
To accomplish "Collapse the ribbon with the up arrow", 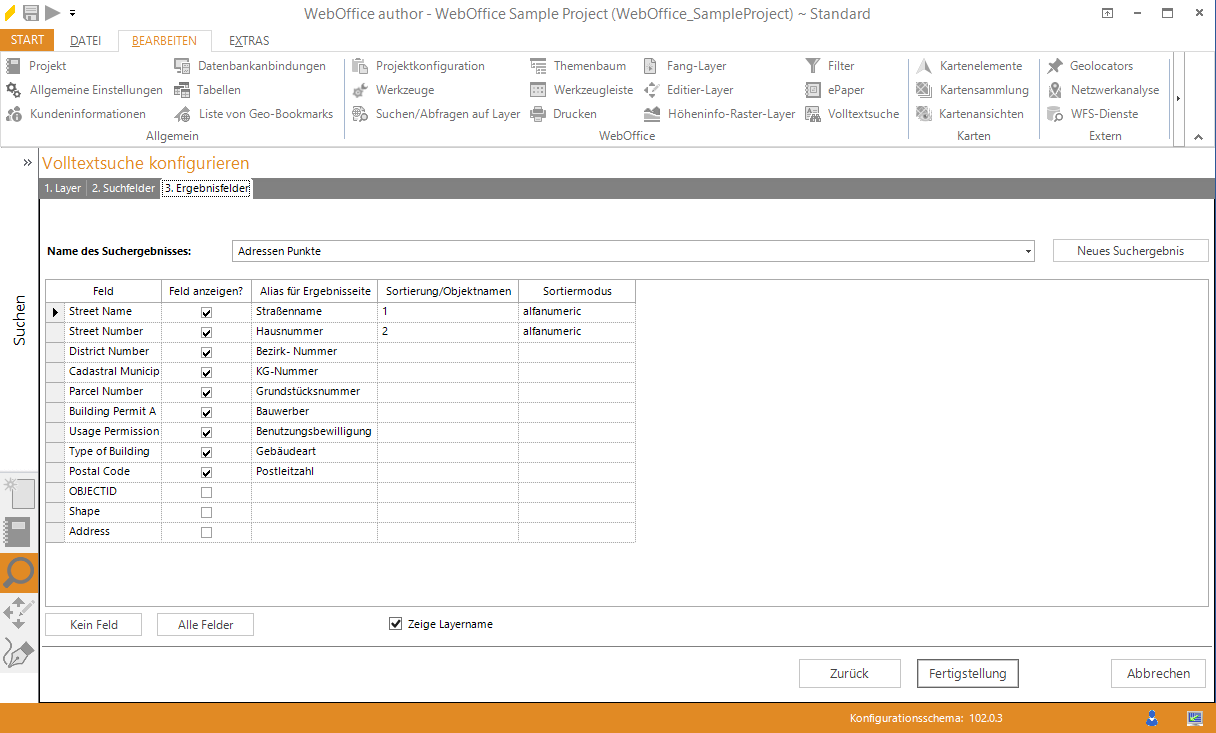I will [x=1199, y=136].
